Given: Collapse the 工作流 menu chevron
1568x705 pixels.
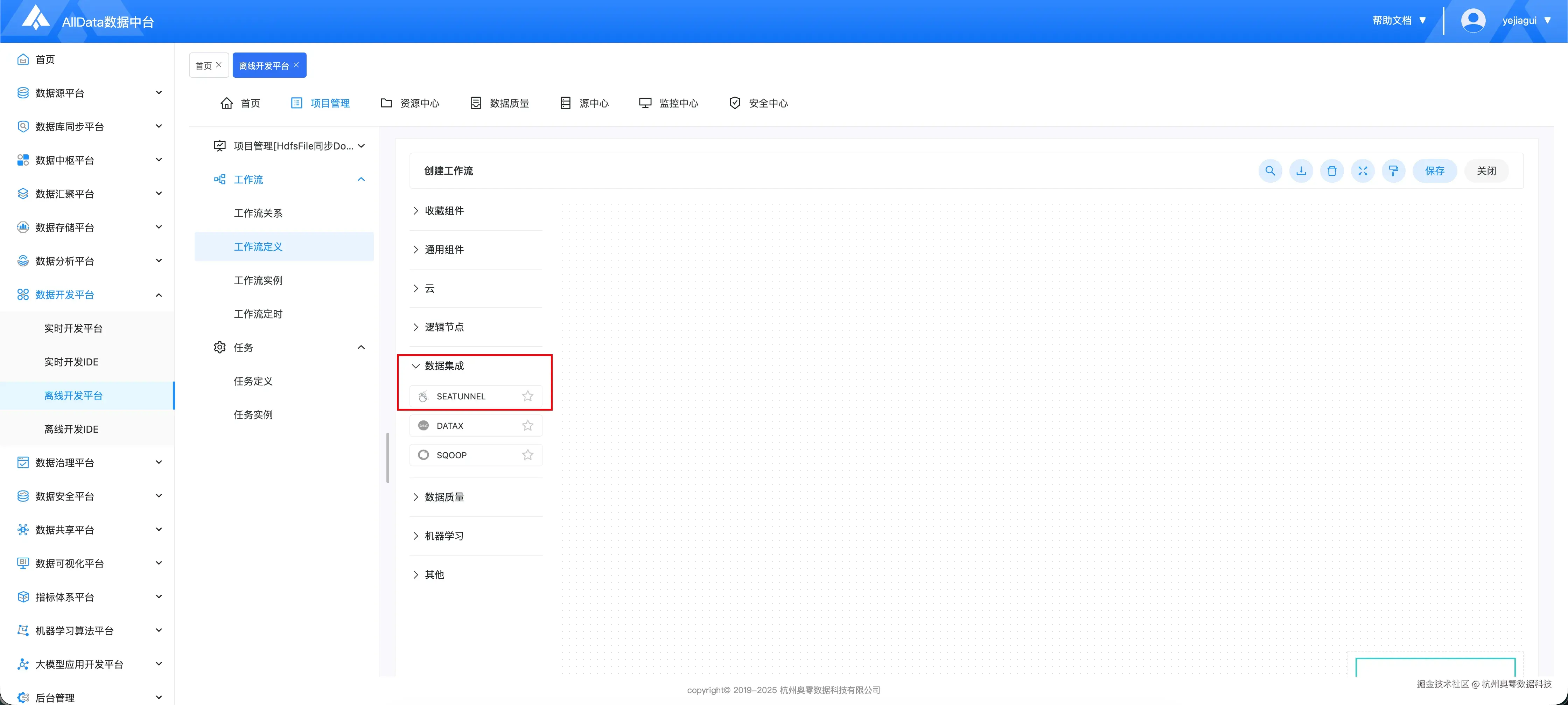Looking at the screenshot, I should 361,180.
